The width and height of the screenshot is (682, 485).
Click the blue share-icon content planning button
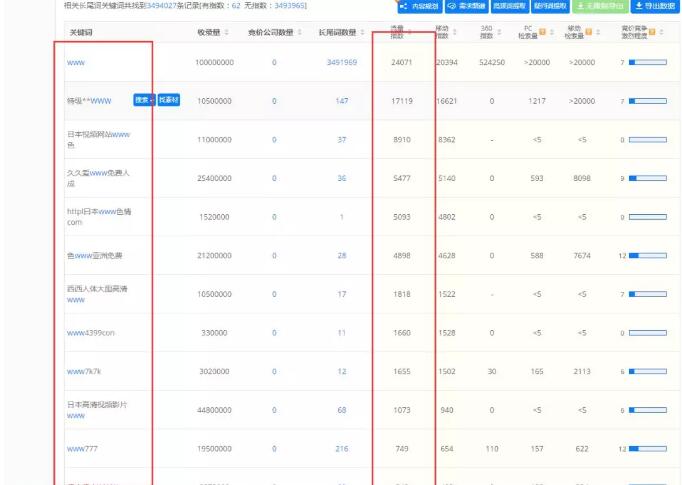pos(420,6)
